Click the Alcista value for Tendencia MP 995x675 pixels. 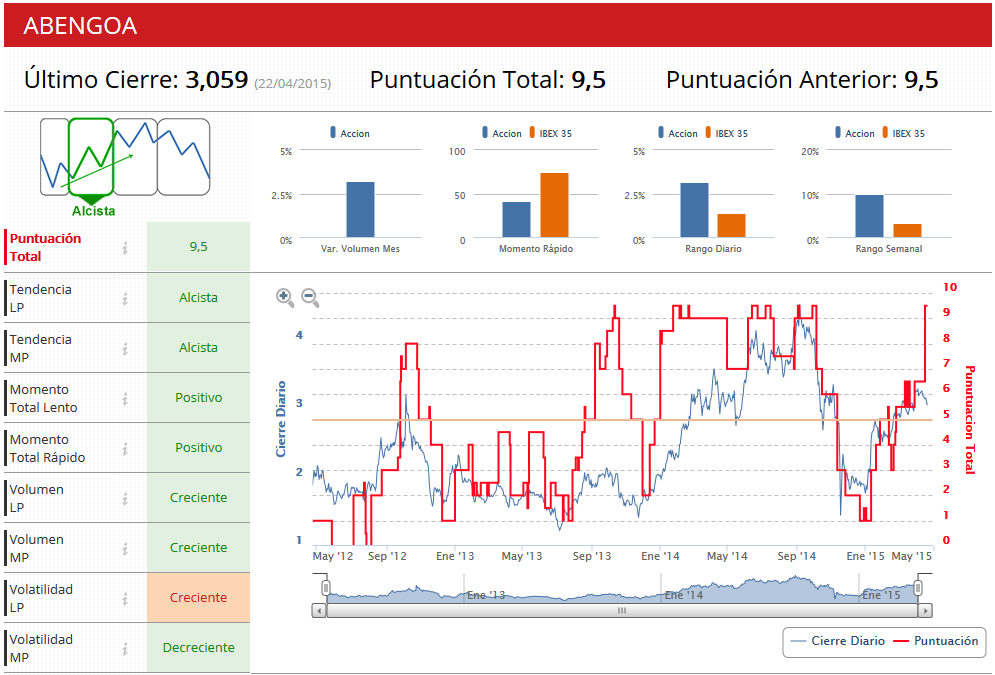[198, 348]
